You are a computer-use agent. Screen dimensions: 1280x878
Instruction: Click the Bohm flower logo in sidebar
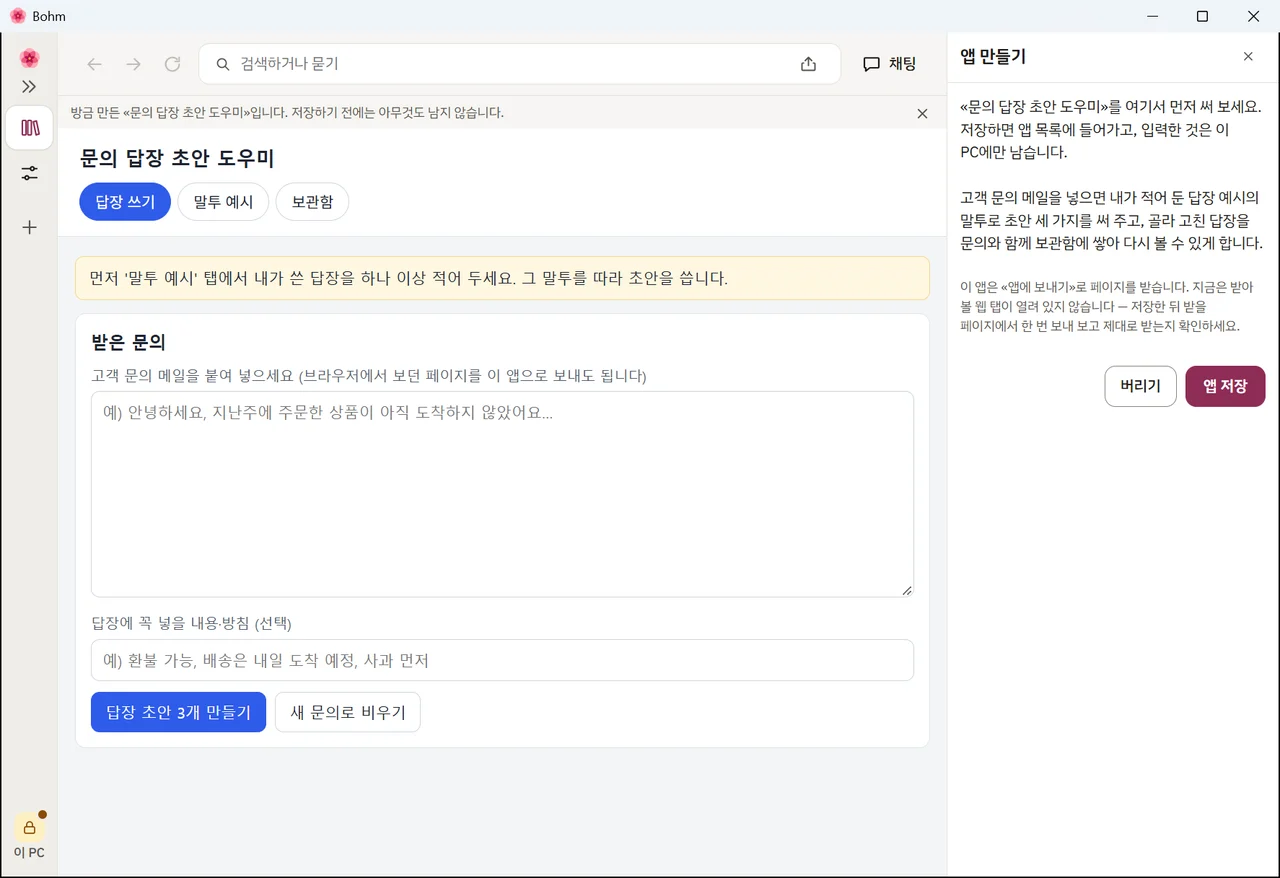(29, 58)
